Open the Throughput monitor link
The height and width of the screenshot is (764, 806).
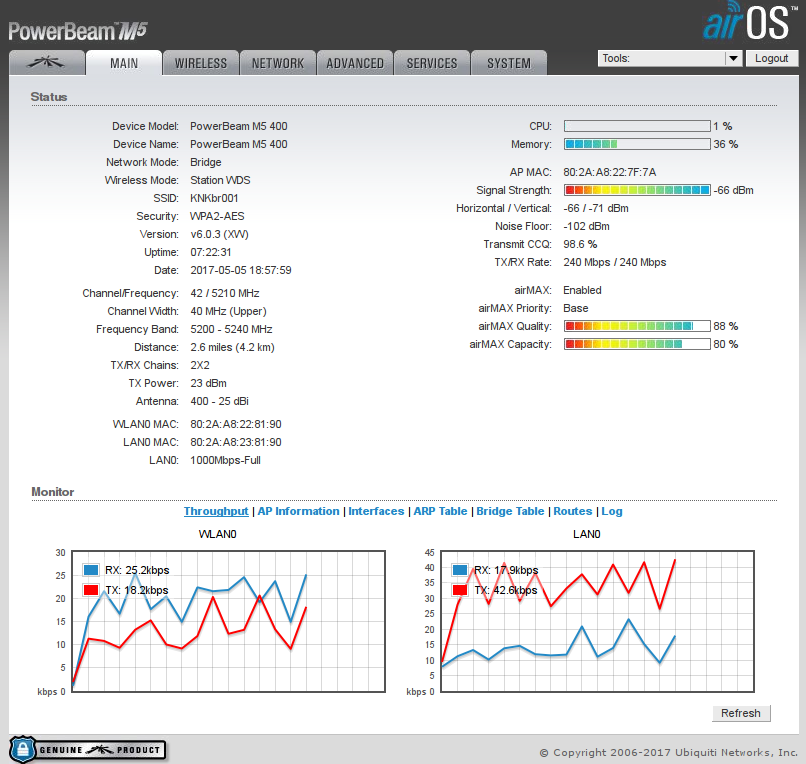point(216,511)
